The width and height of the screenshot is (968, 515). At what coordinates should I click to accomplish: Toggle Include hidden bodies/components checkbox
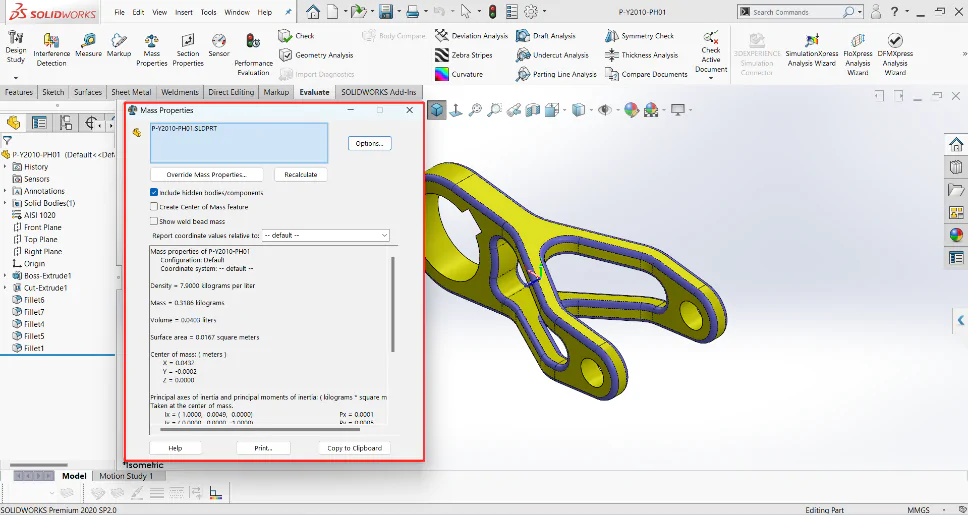click(x=154, y=193)
